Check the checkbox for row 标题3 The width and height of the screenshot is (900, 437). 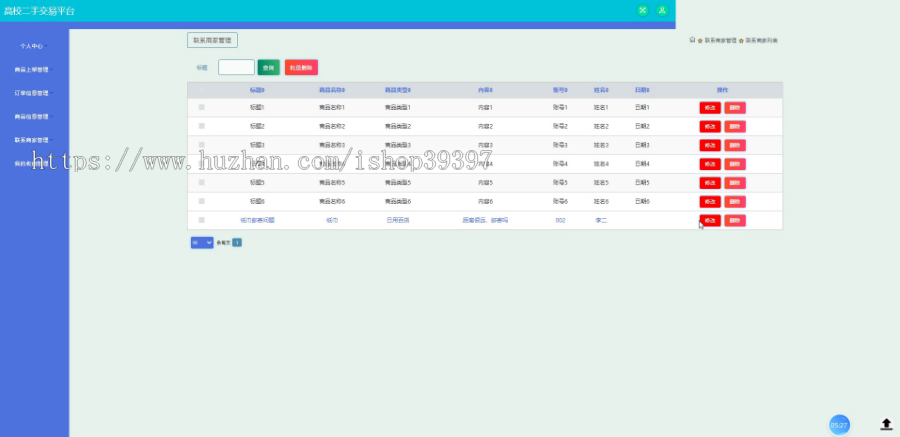click(201, 145)
